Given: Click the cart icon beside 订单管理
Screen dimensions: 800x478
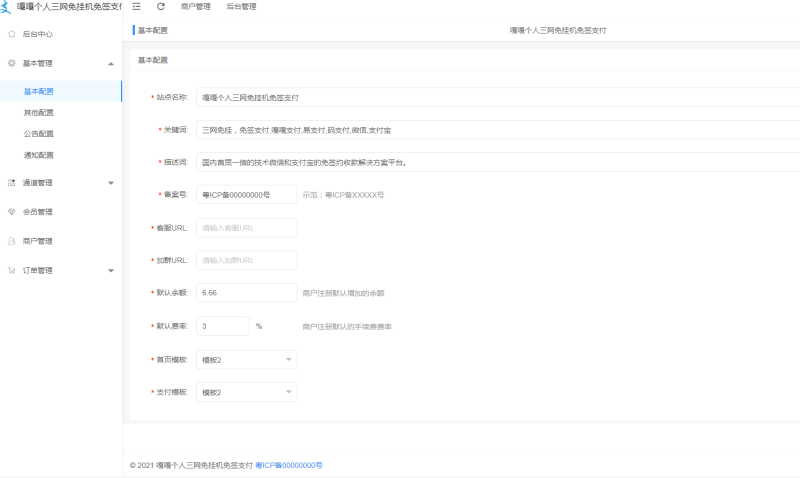Looking at the screenshot, I should [x=12, y=270].
